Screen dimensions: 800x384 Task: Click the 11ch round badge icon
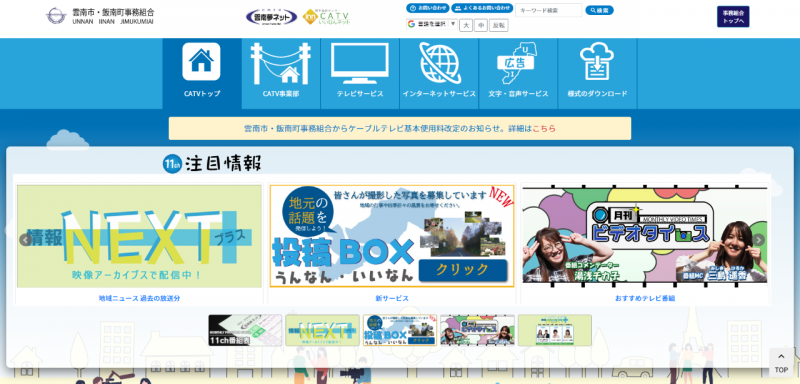172,164
